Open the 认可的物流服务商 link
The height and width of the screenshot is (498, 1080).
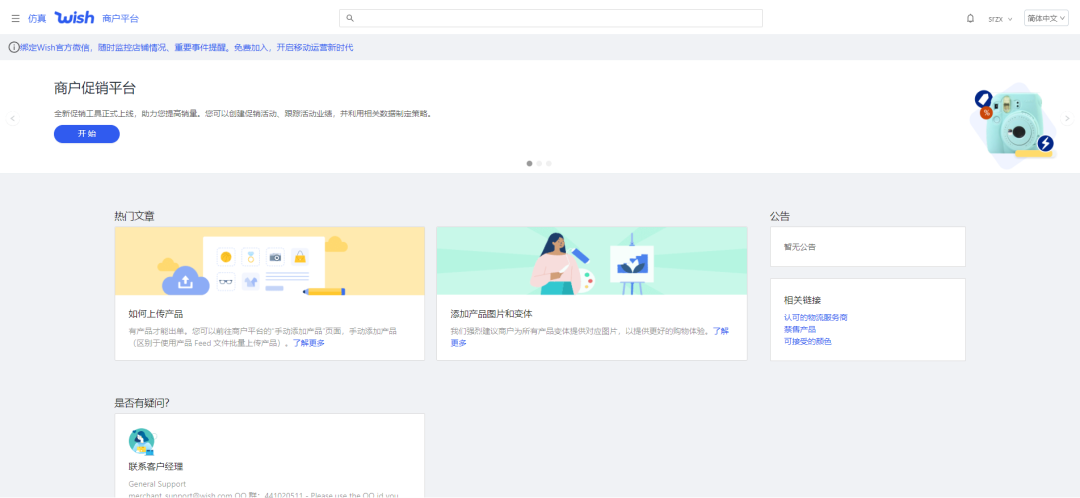coord(815,317)
